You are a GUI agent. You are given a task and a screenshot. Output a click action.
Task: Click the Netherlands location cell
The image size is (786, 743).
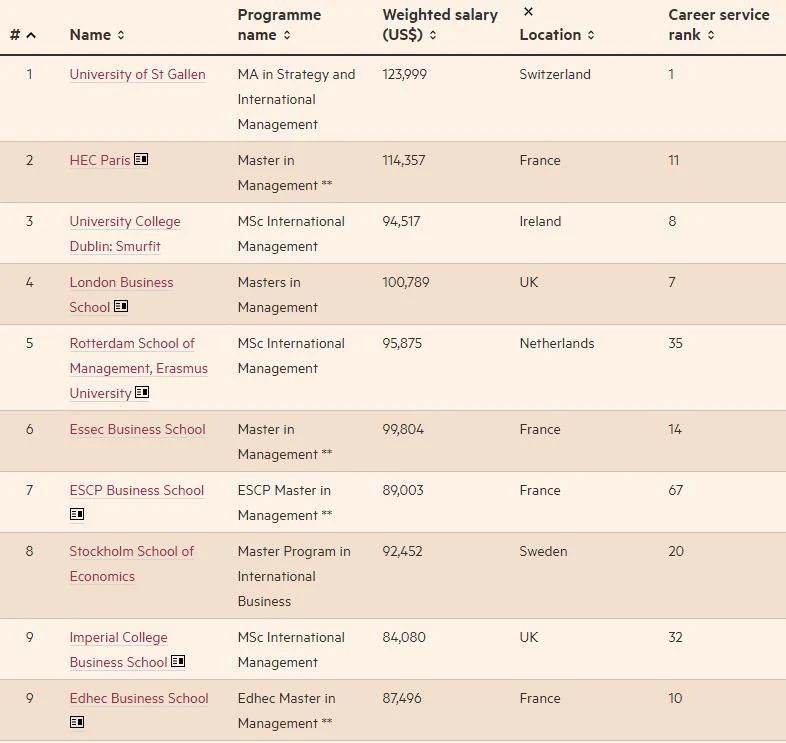pyautogui.click(x=557, y=343)
